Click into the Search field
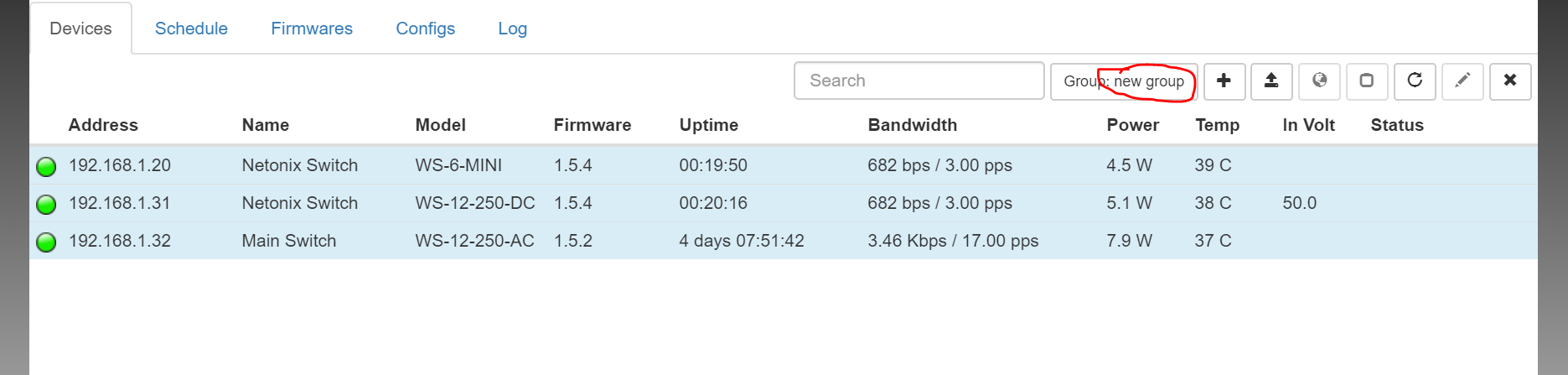Image resolution: width=1568 pixels, height=375 pixels. tap(919, 81)
